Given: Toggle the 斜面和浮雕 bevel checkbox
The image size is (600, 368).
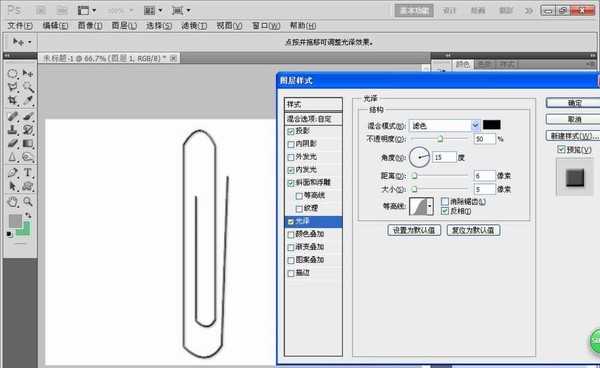Looking at the screenshot, I should point(291,183).
